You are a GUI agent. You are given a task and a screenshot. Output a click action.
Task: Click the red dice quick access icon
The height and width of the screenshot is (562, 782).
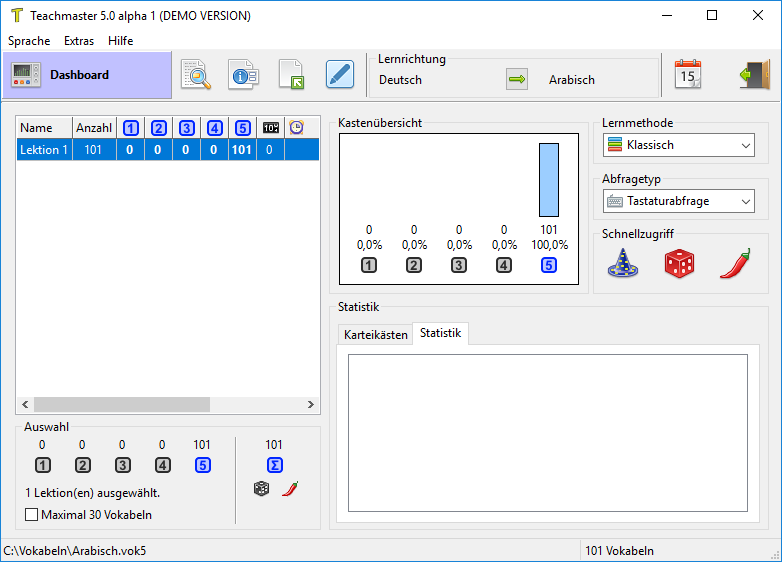[x=679, y=264]
